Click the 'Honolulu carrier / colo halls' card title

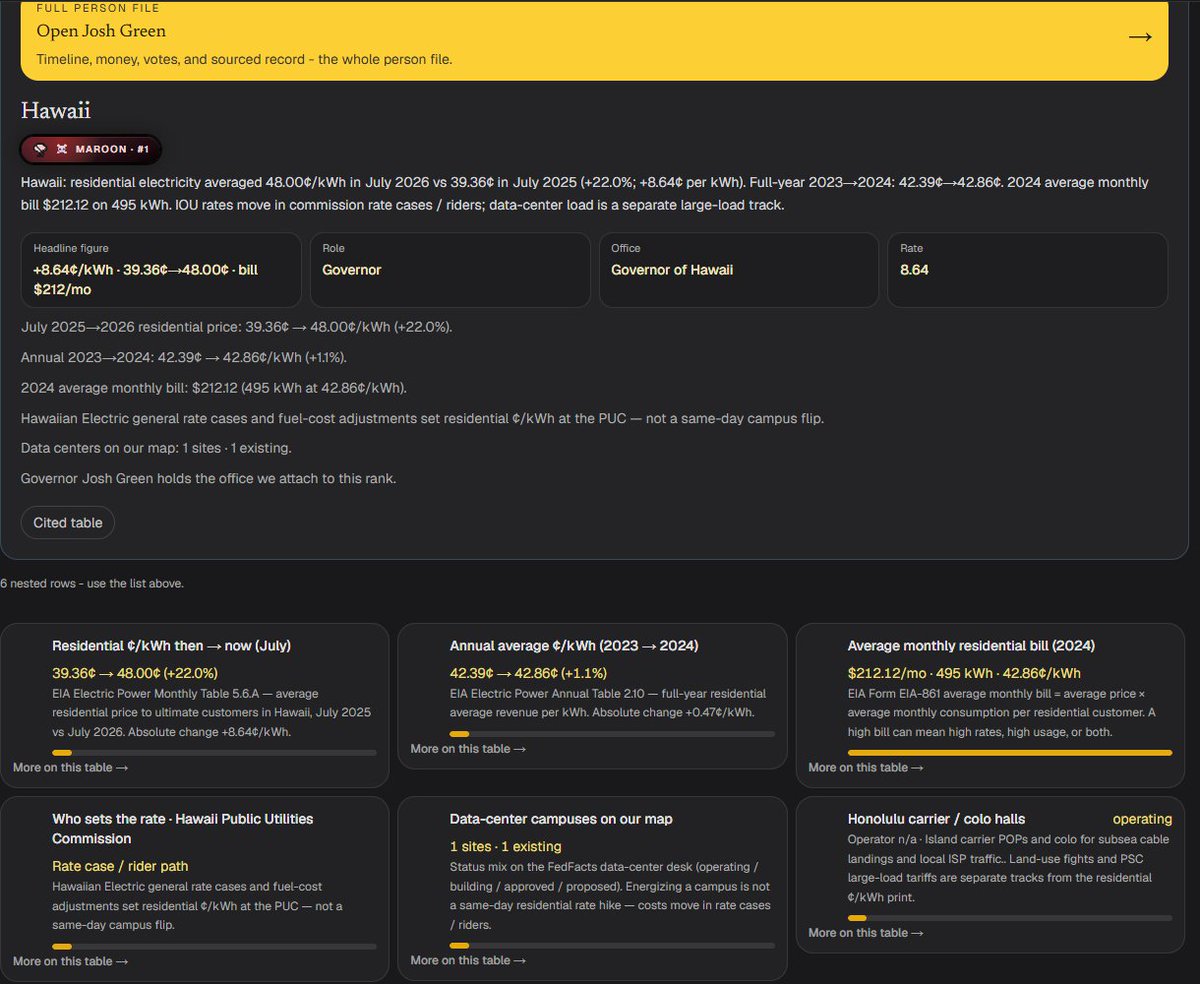(936, 819)
